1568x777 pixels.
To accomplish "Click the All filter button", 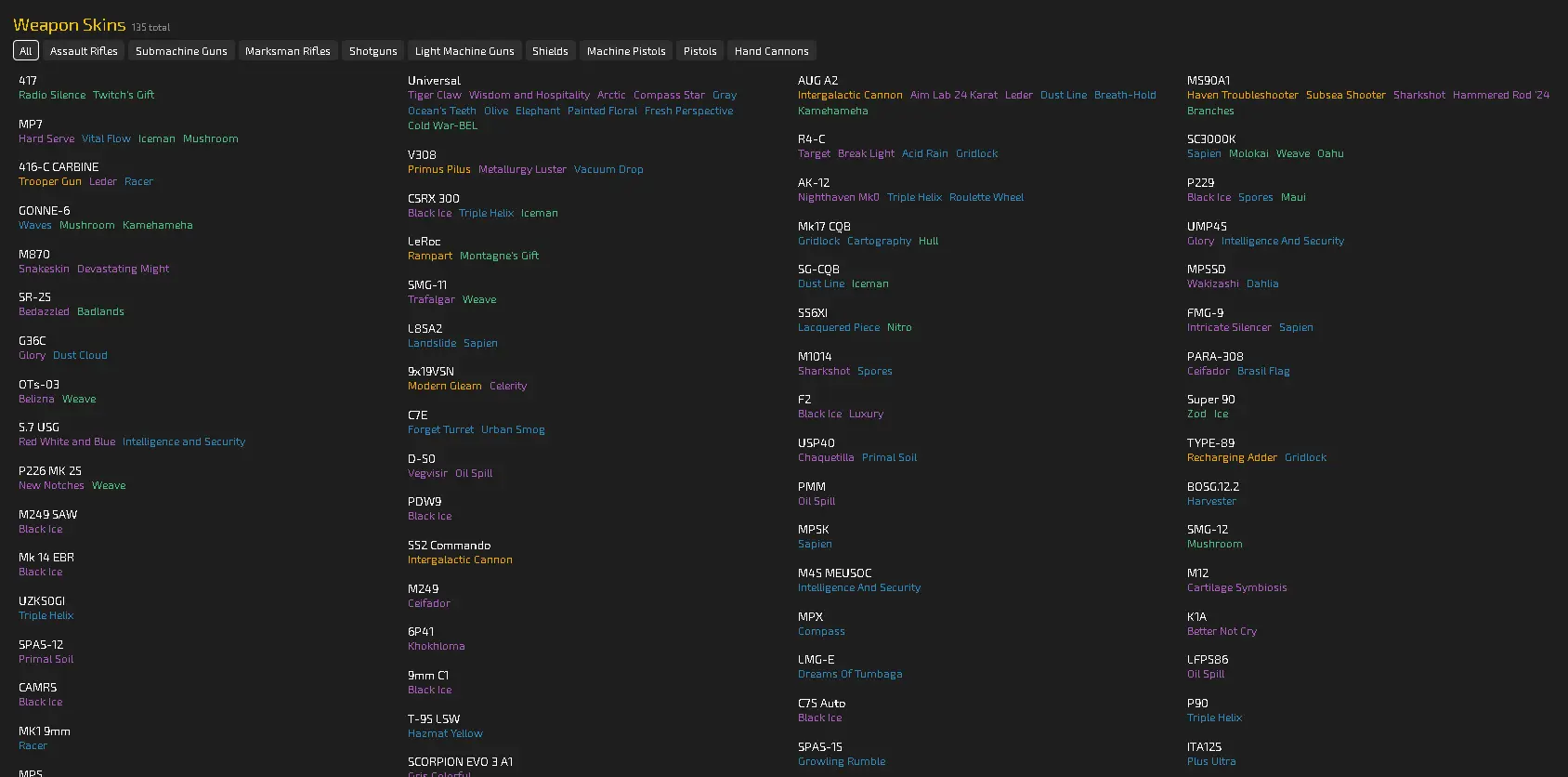I will pos(26,51).
